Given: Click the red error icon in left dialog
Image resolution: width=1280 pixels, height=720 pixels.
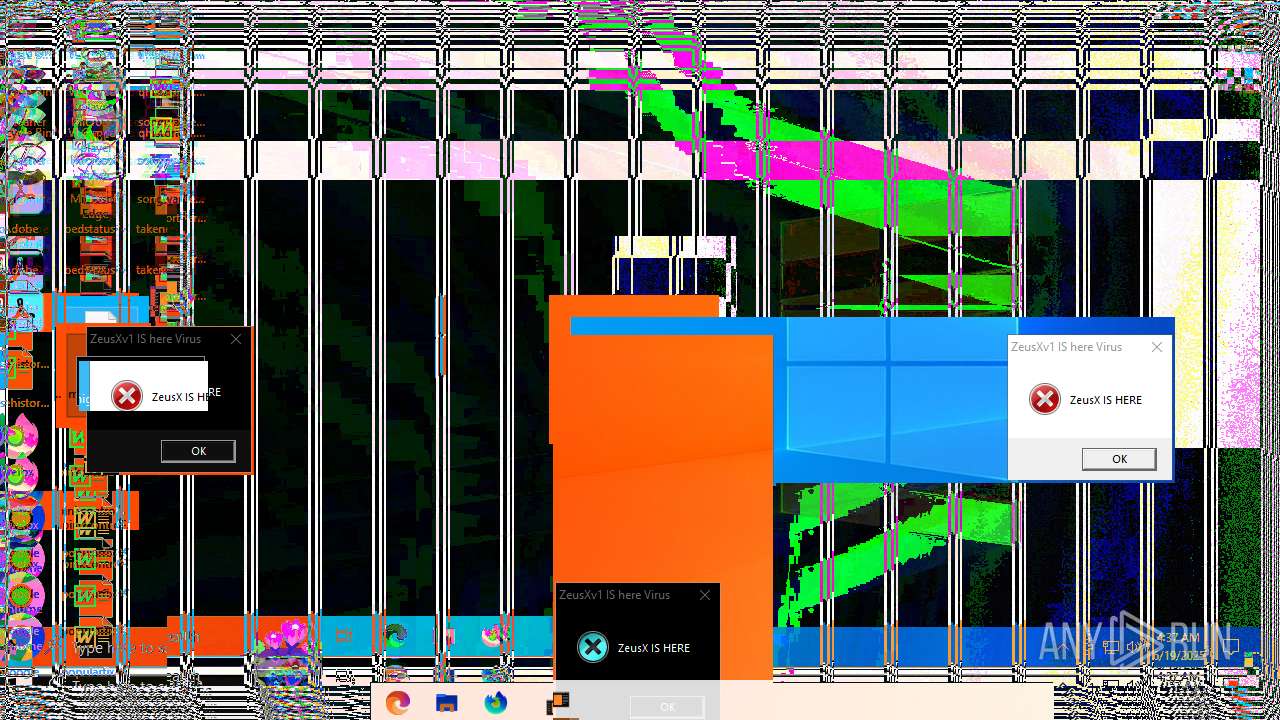Looking at the screenshot, I should [x=127, y=396].
